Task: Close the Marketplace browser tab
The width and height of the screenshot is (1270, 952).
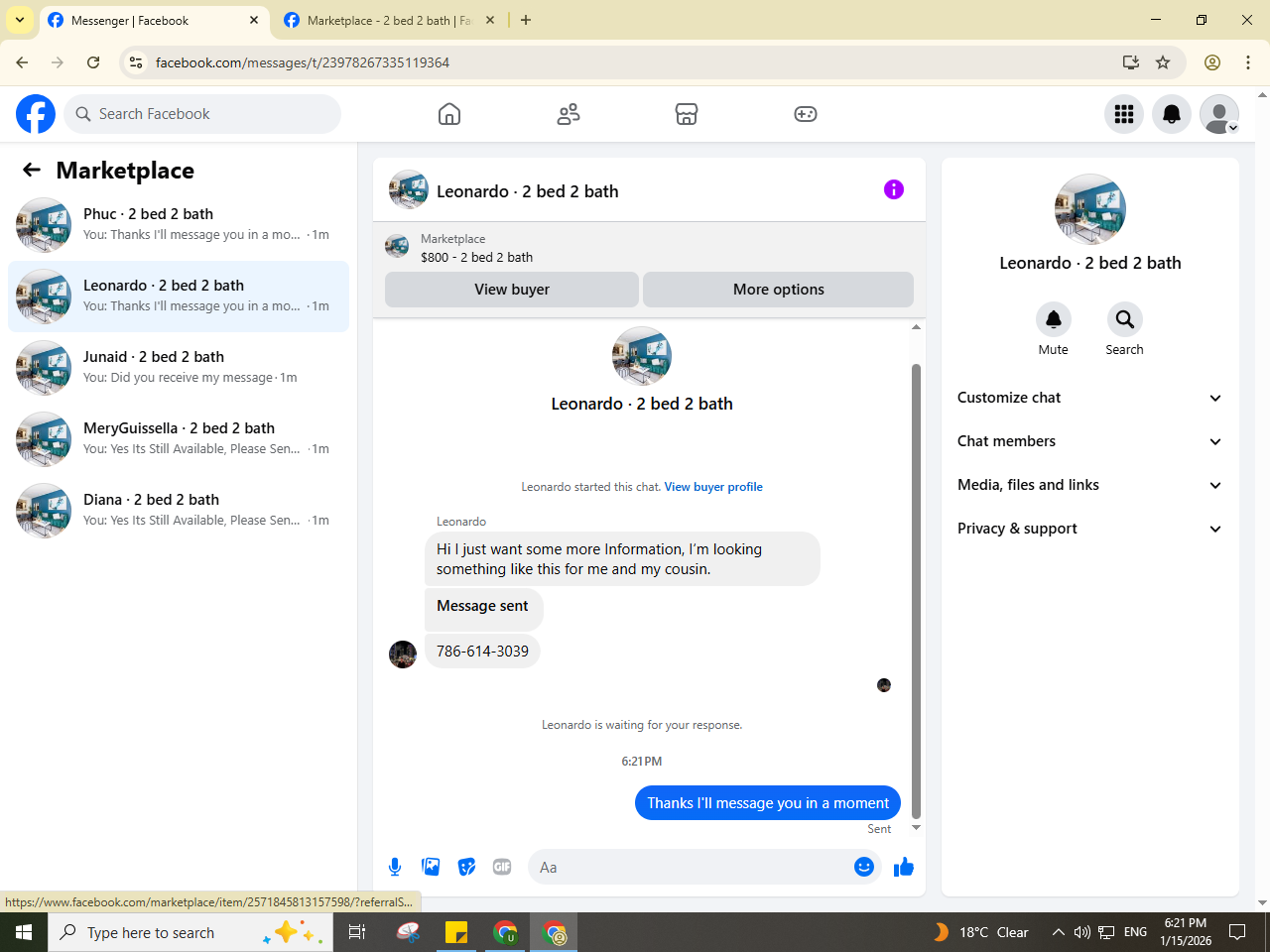Action: click(490, 20)
